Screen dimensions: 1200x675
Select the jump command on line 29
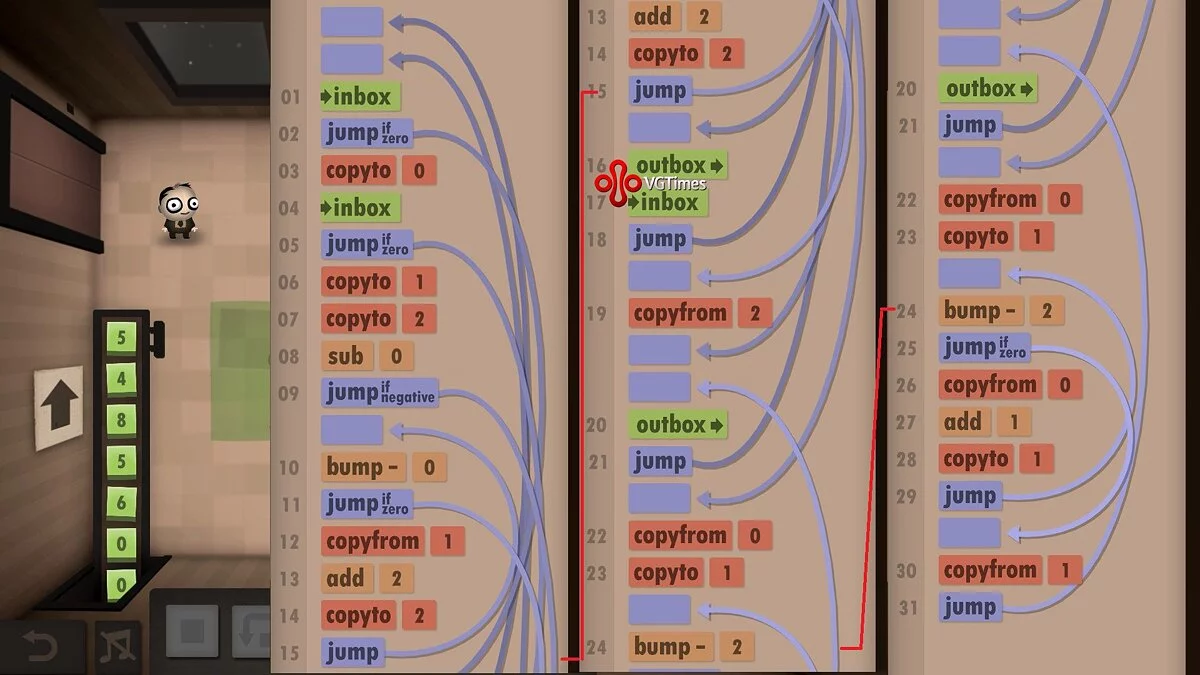(x=969, y=496)
